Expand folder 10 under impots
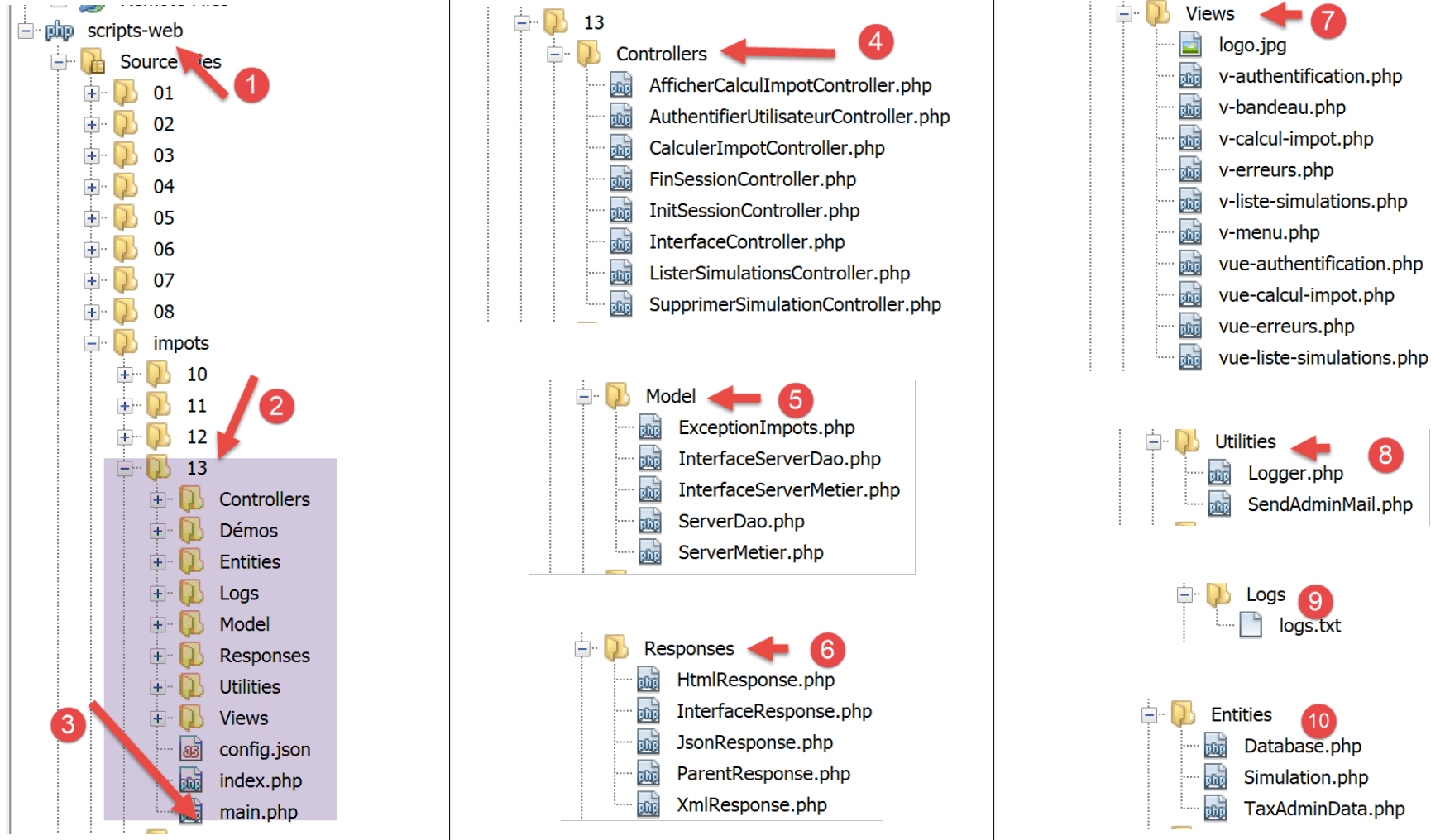The width and height of the screenshot is (1445, 840). 125,375
